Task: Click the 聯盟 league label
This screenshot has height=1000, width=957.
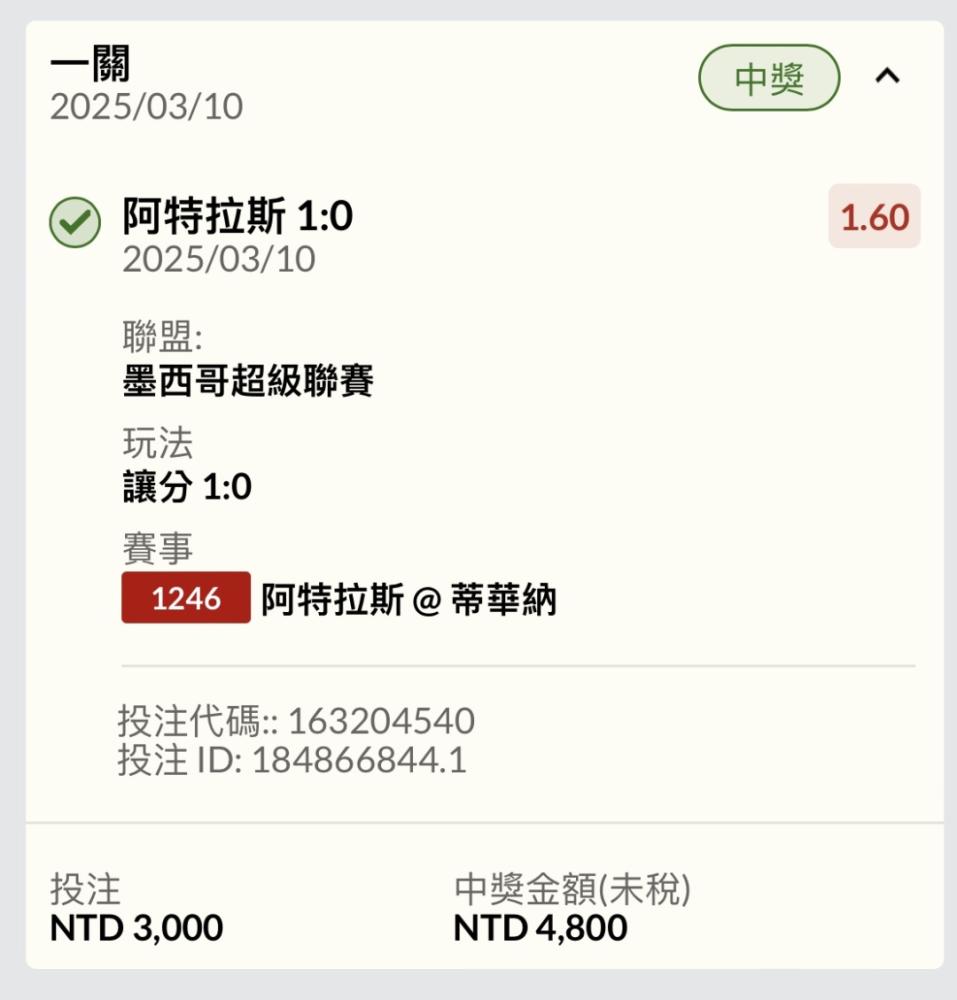Action: pos(162,336)
